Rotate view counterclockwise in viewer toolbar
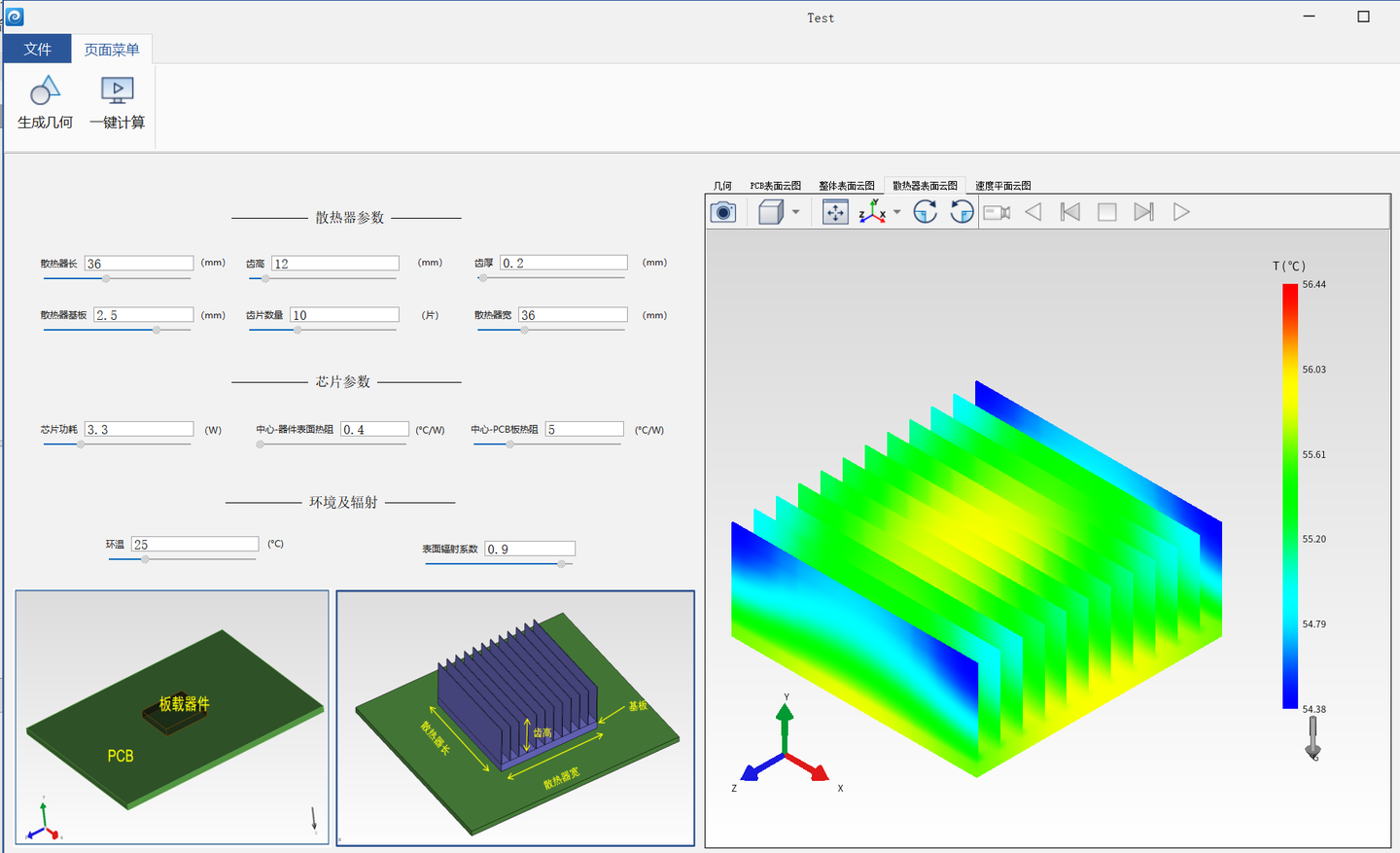The height and width of the screenshot is (853, 1400). coord(962,212)
